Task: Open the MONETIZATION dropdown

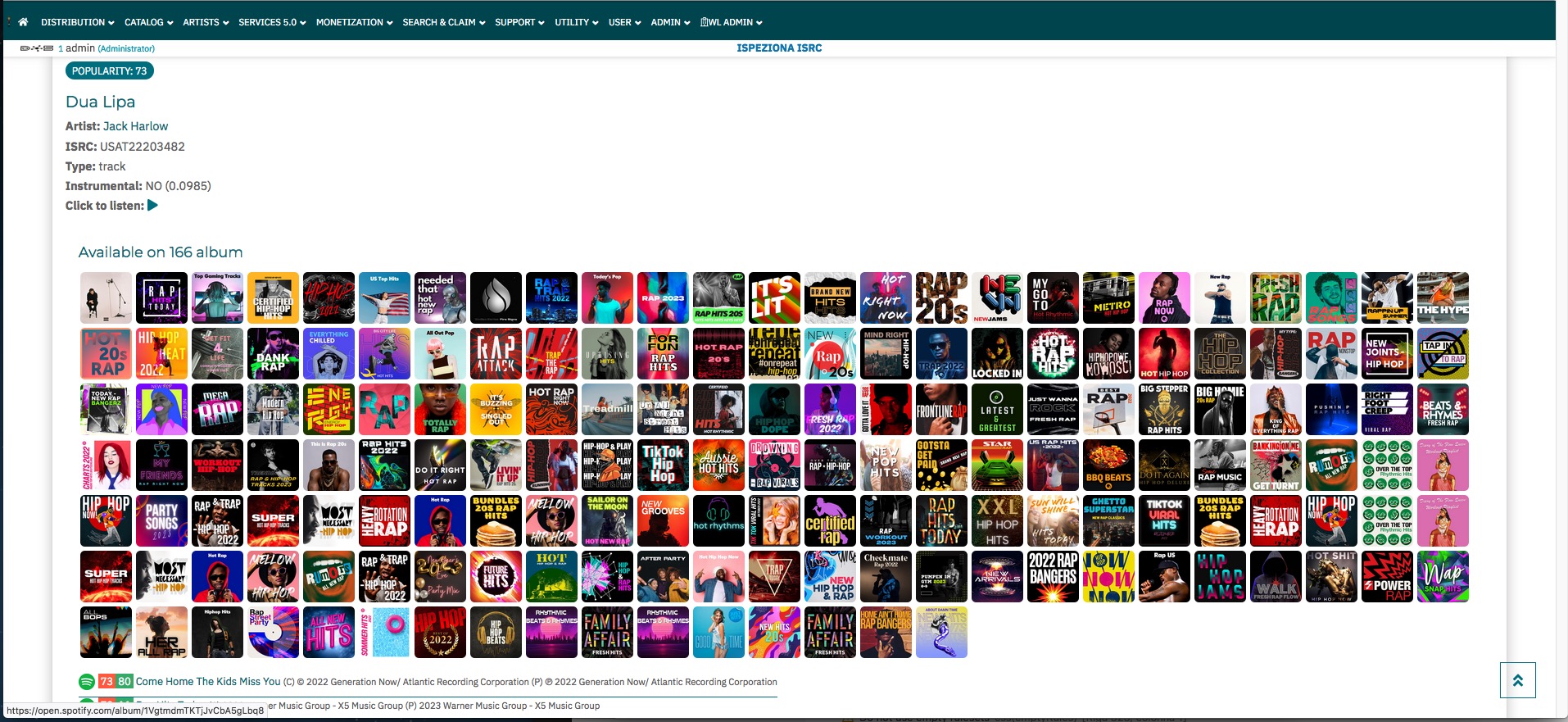Action: click(354, 22)
